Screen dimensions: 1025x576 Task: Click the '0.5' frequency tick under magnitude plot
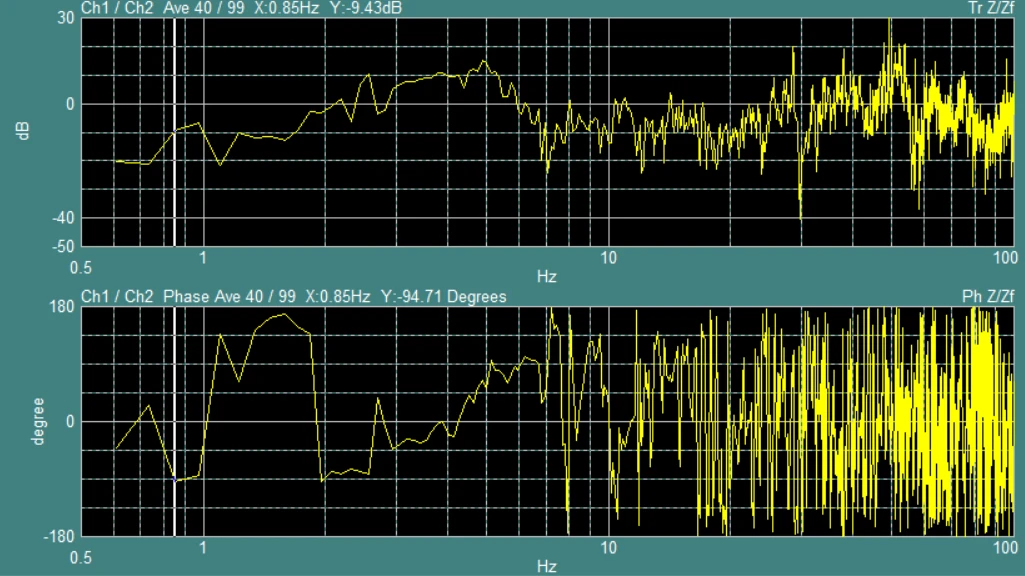(81, 268)
